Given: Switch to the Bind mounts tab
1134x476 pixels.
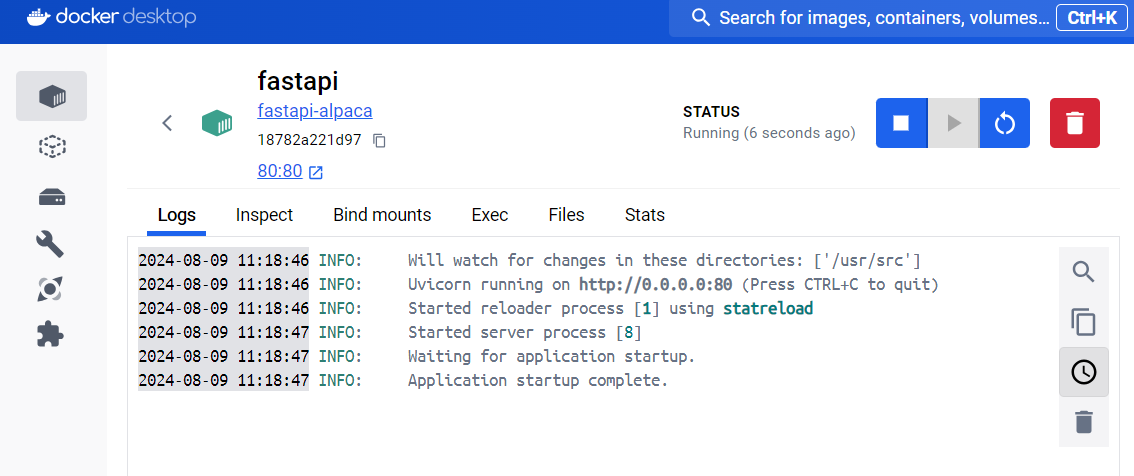Looking at the screenshot, I should coord(382,215).
